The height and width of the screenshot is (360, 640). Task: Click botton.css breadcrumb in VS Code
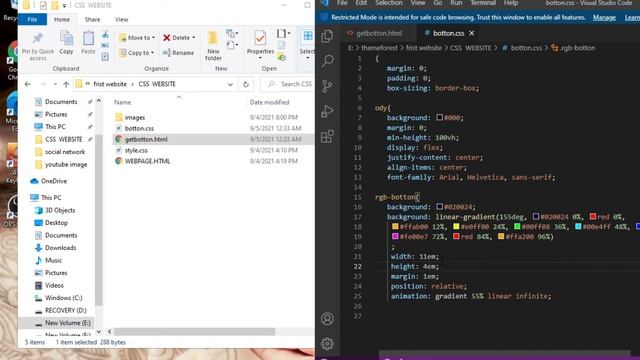click(526, 48)
